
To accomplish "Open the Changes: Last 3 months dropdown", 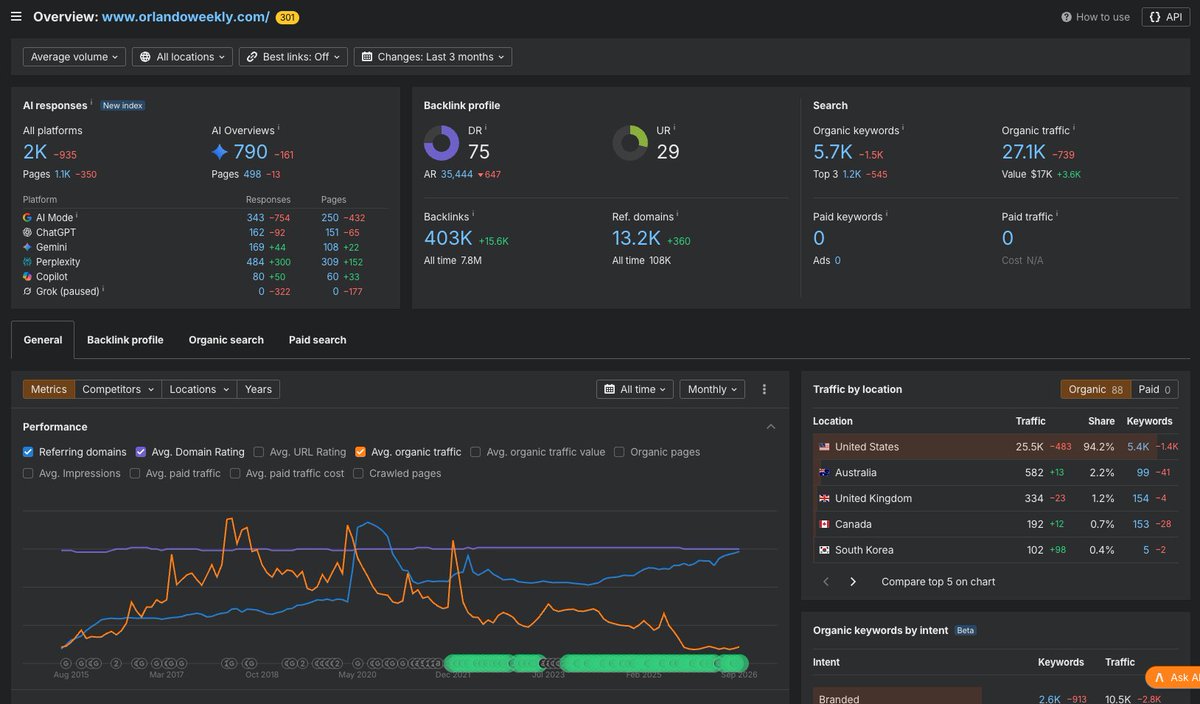I will (x=433, y=57).
